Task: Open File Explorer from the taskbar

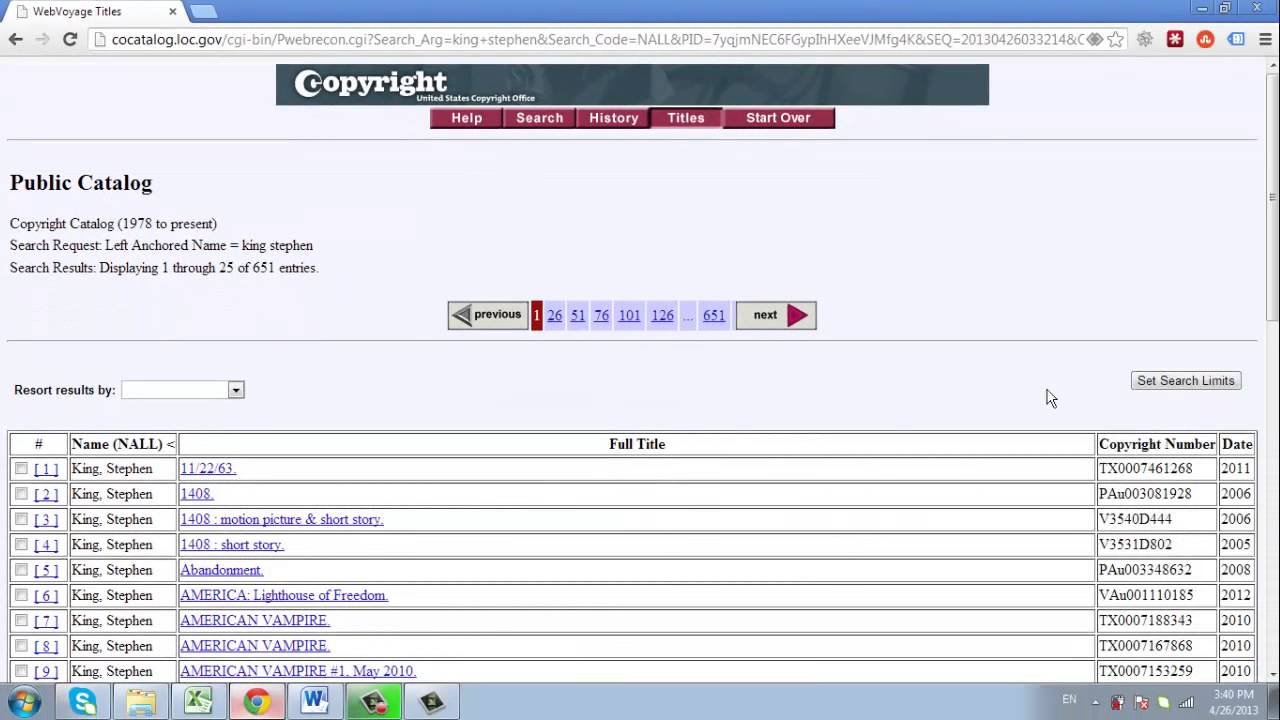Action: tap(141, 702)
